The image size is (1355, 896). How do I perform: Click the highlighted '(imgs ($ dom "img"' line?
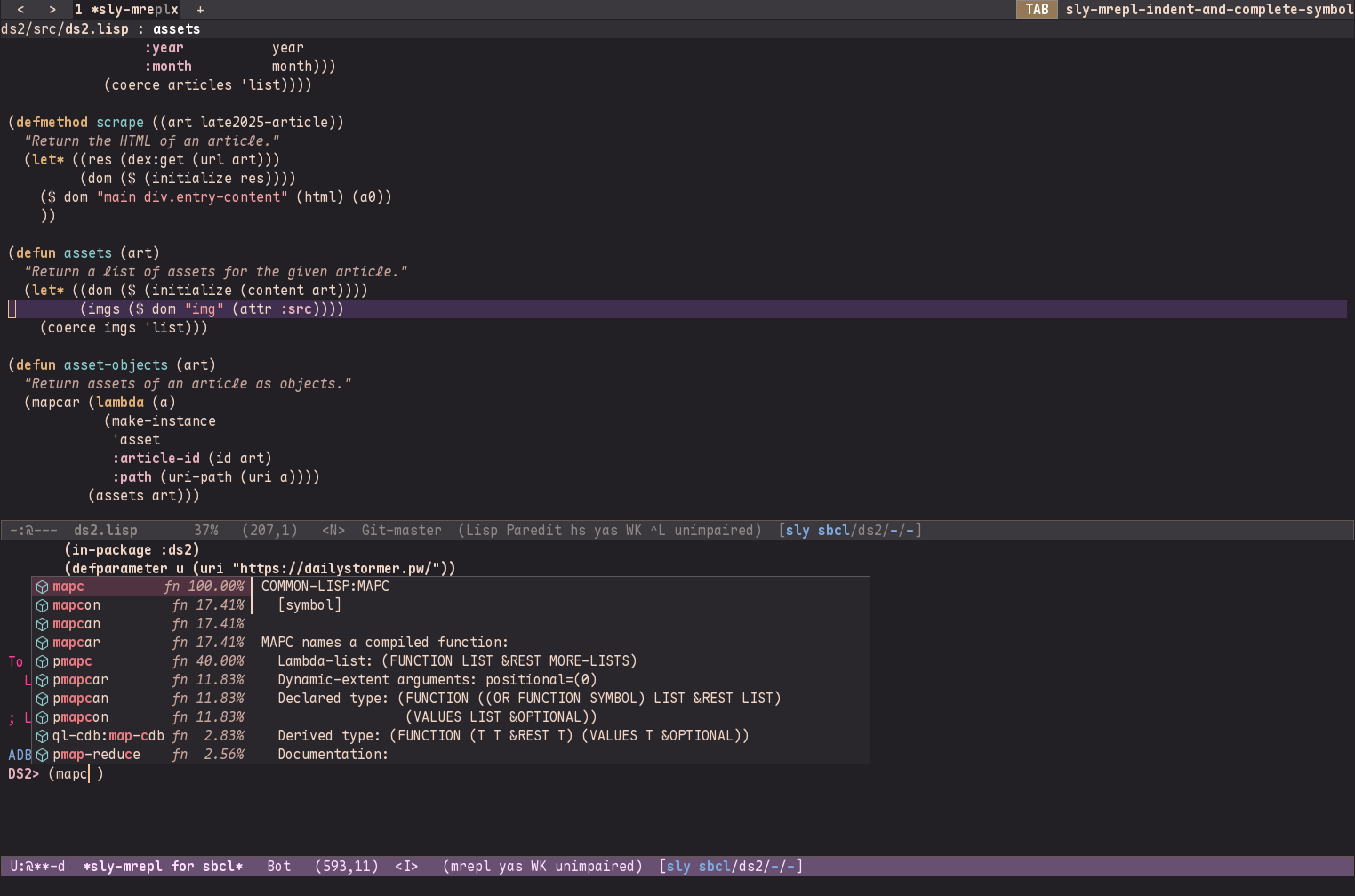[677, 309]
